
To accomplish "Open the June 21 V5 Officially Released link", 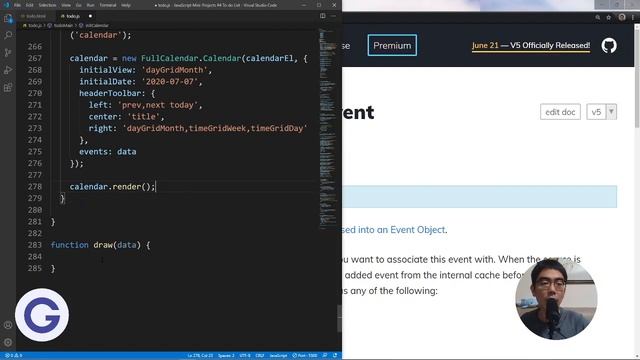I will click(x=531, y=46).
